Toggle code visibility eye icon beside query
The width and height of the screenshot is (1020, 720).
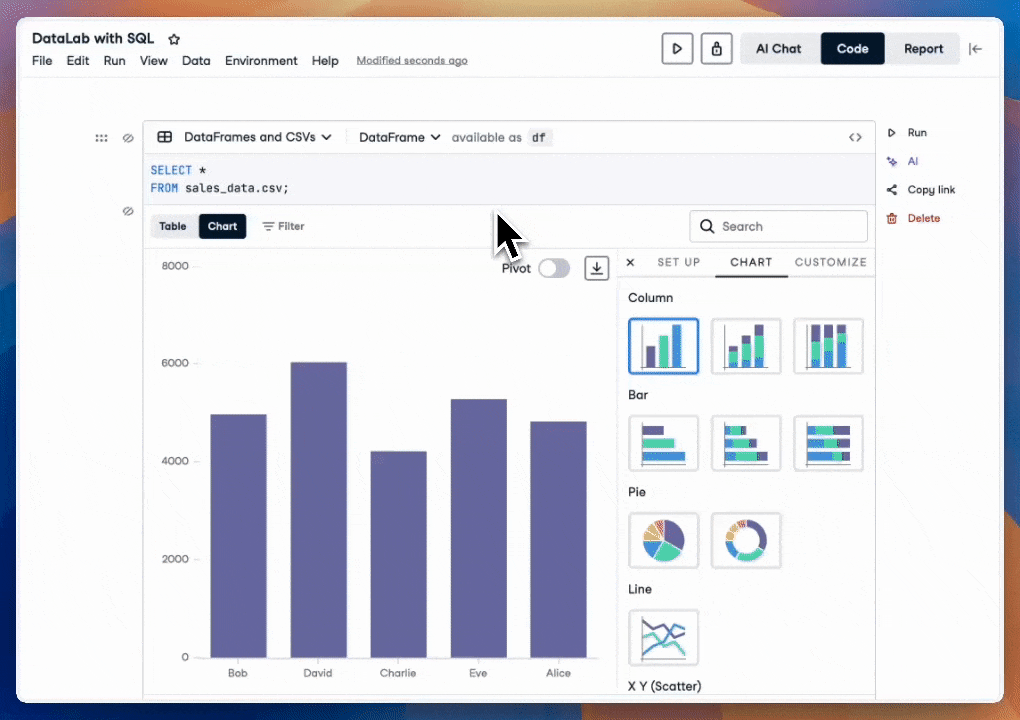click(x=128, y=138)
